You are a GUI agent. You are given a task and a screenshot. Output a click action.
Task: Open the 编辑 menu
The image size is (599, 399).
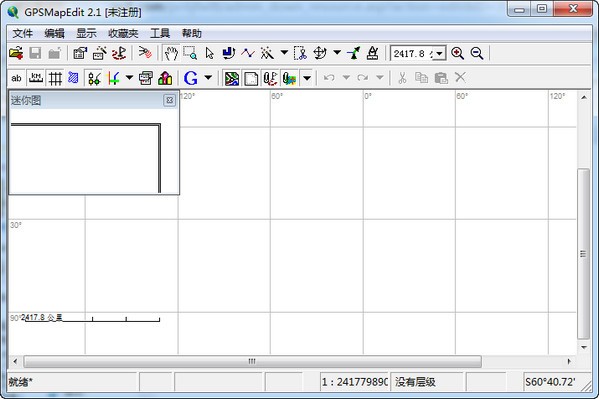click(x=54, y=34)
